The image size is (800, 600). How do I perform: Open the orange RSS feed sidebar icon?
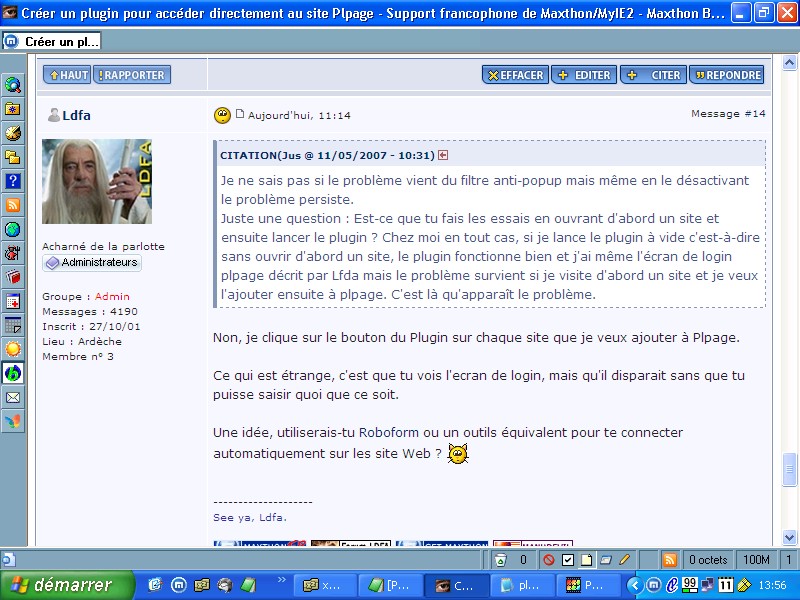13,205
